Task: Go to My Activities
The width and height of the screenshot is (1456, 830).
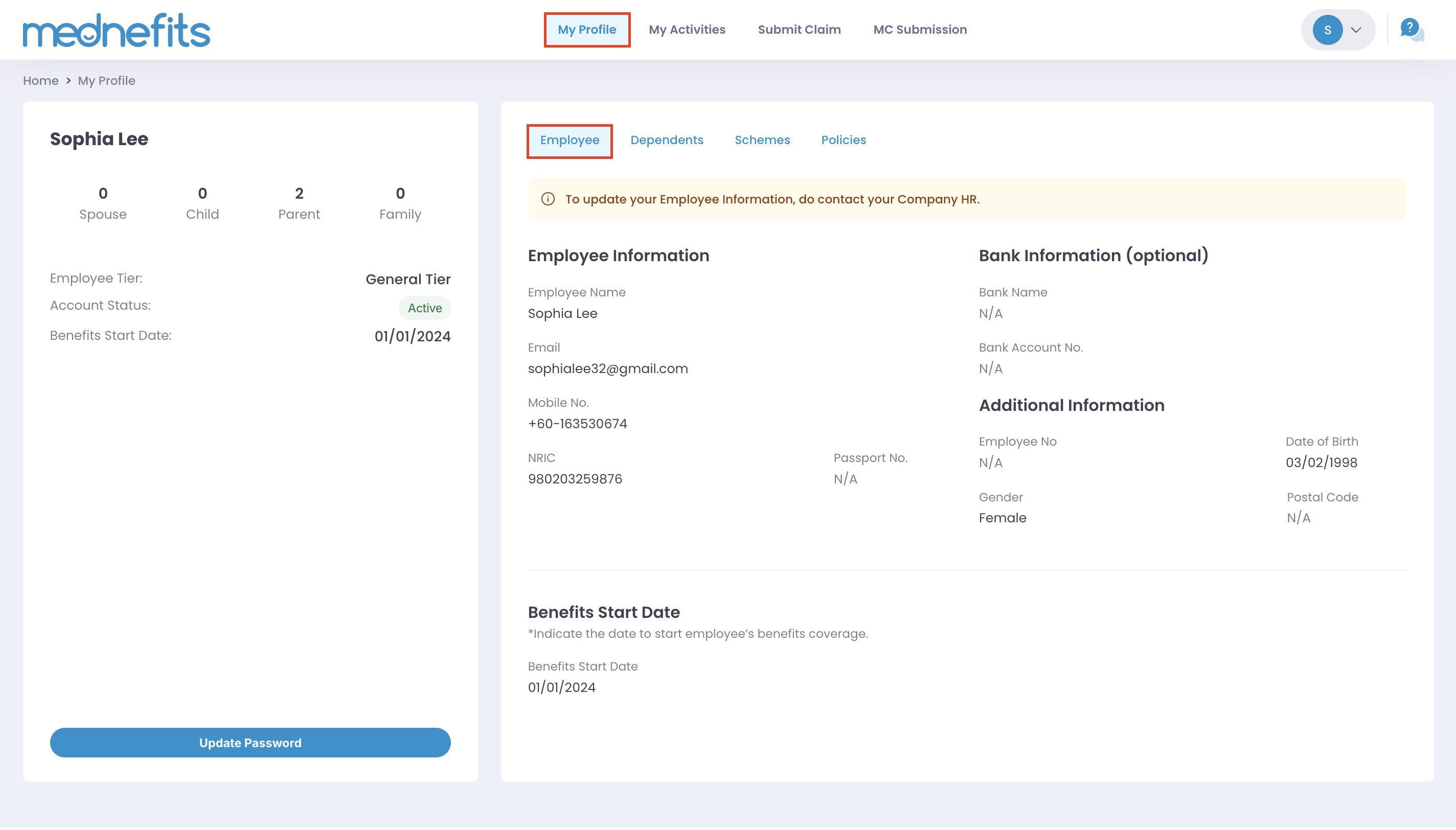Action: point(687,30)
